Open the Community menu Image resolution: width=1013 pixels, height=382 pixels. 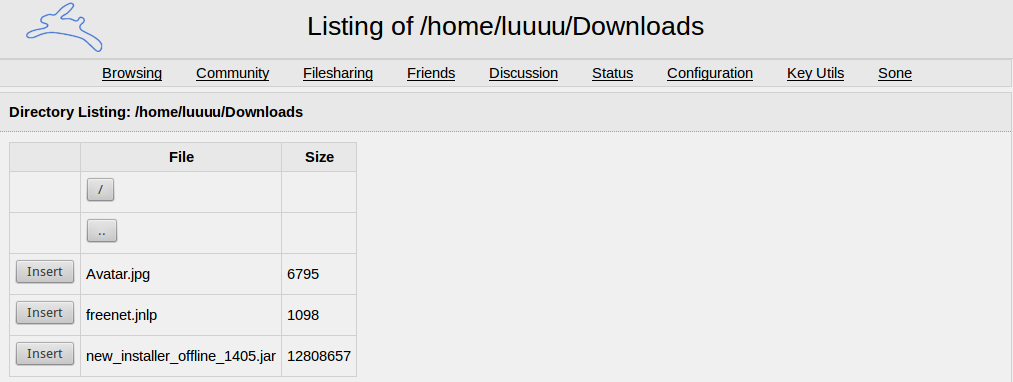233,73
